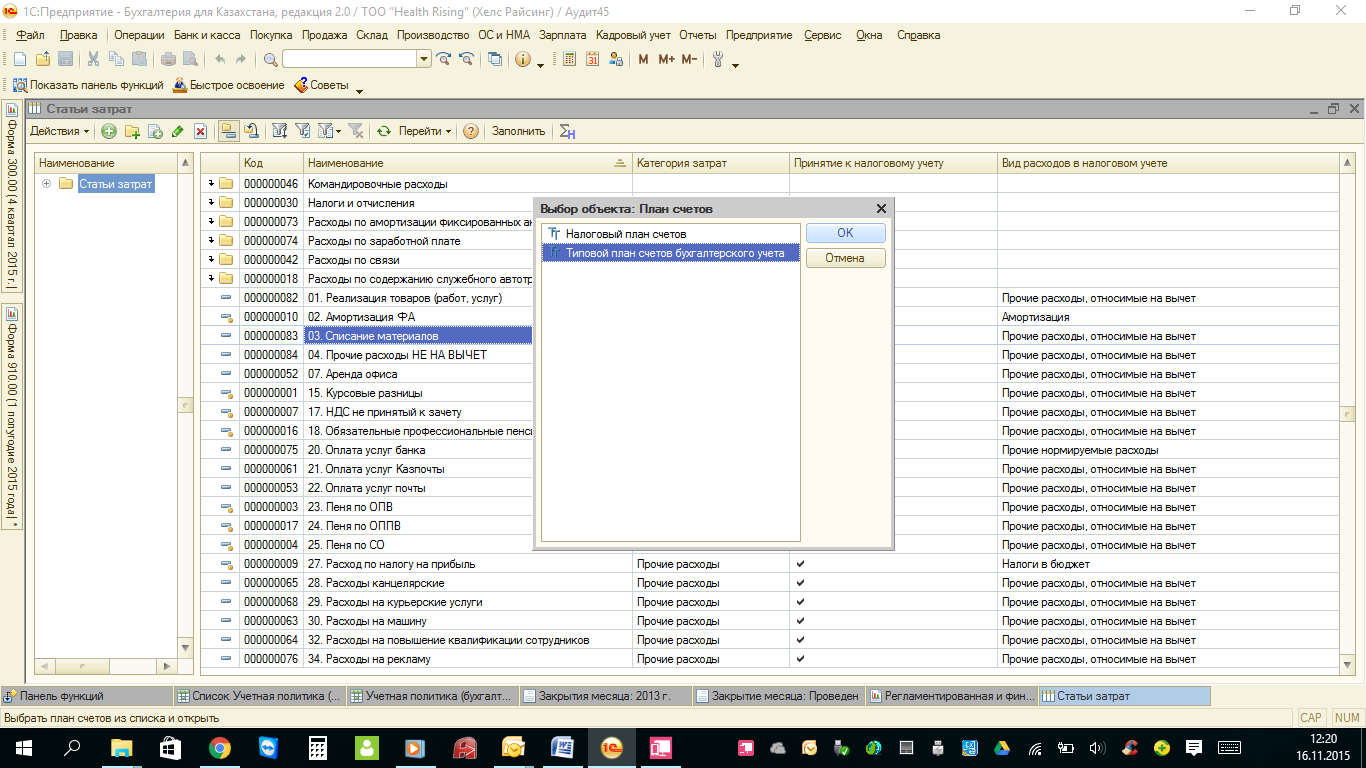The image size is (1366, 768).
Task: Click the Быстрое освоение button
Action: pyautogui.click(x=229, y=86)
